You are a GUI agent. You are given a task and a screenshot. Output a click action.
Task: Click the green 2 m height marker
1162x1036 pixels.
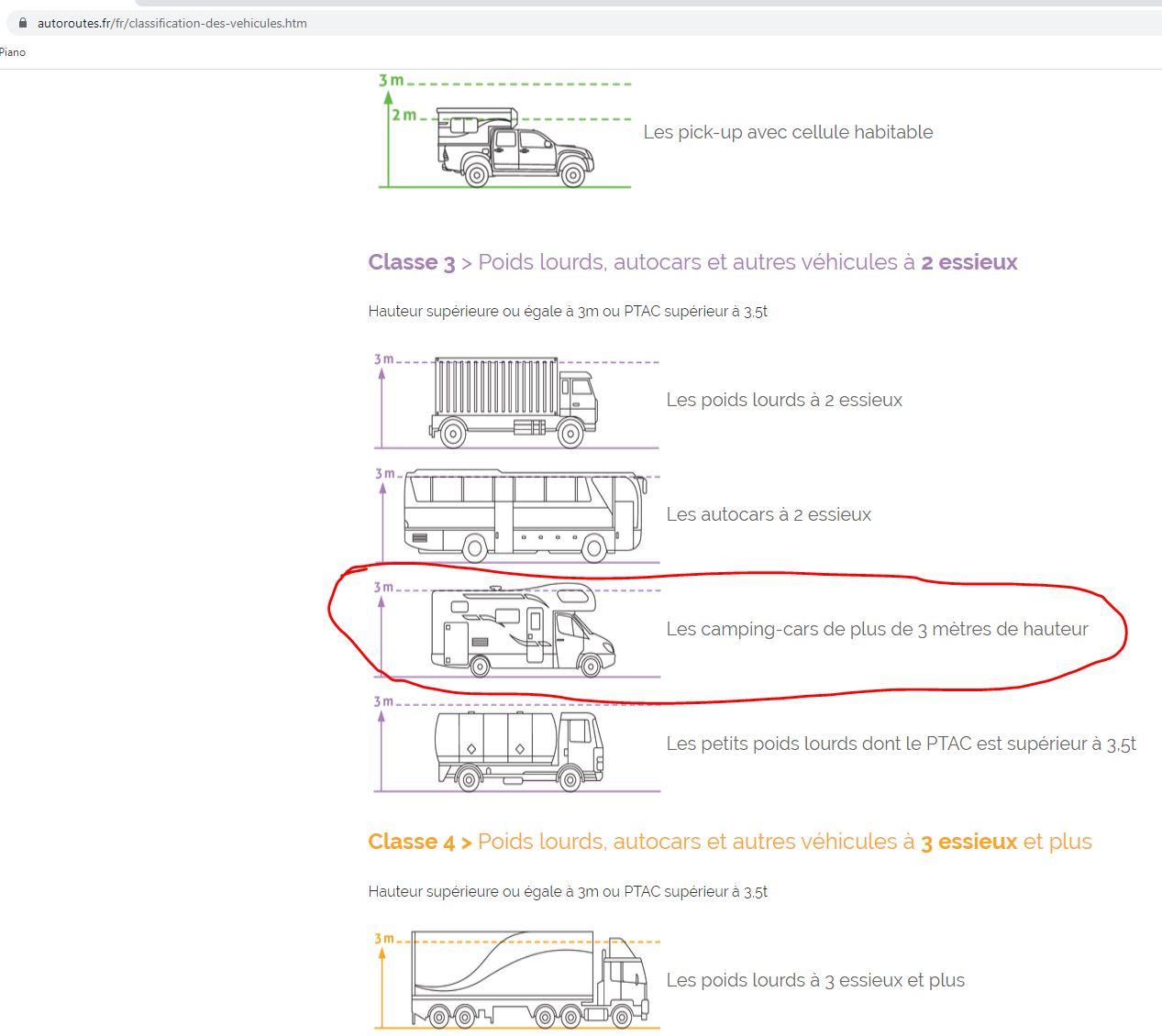click(404, 116)
